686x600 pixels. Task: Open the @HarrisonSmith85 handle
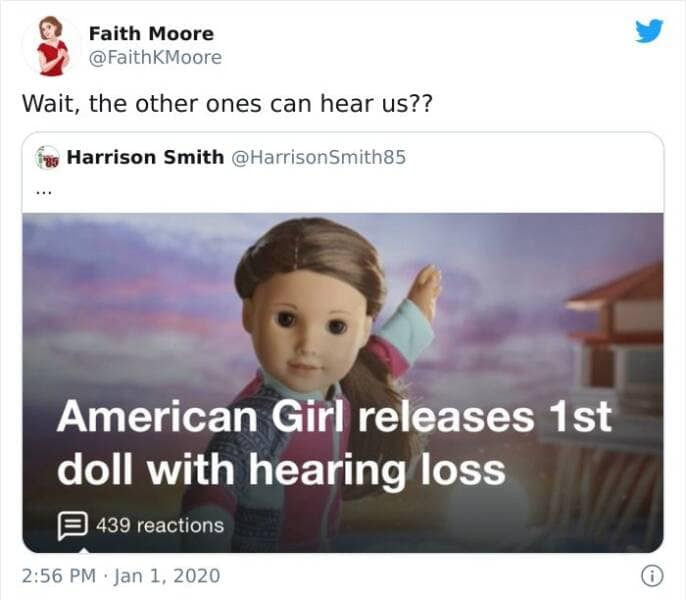pos(318,158)
